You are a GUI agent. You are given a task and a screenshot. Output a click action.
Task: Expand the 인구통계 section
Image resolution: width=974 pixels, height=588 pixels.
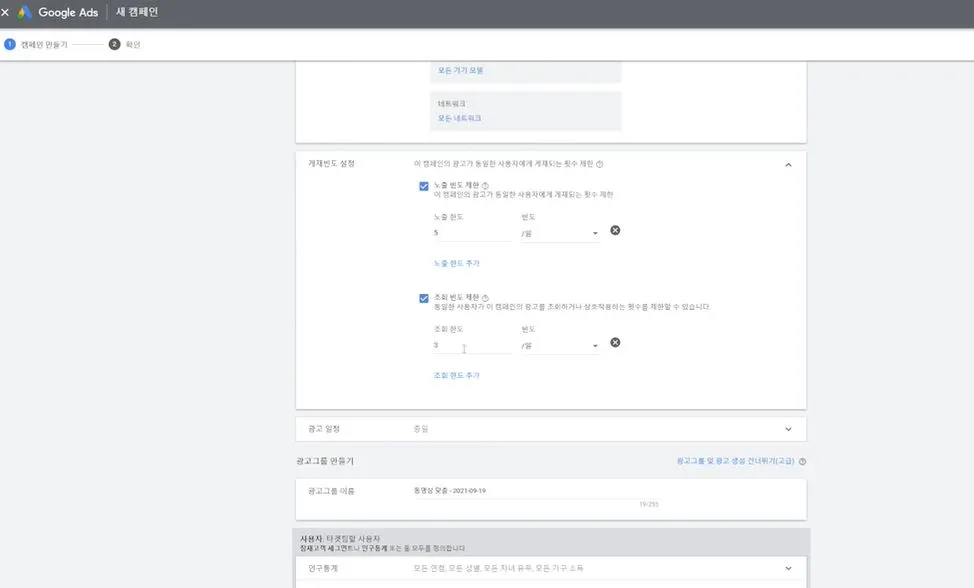[x=789, y=567]
